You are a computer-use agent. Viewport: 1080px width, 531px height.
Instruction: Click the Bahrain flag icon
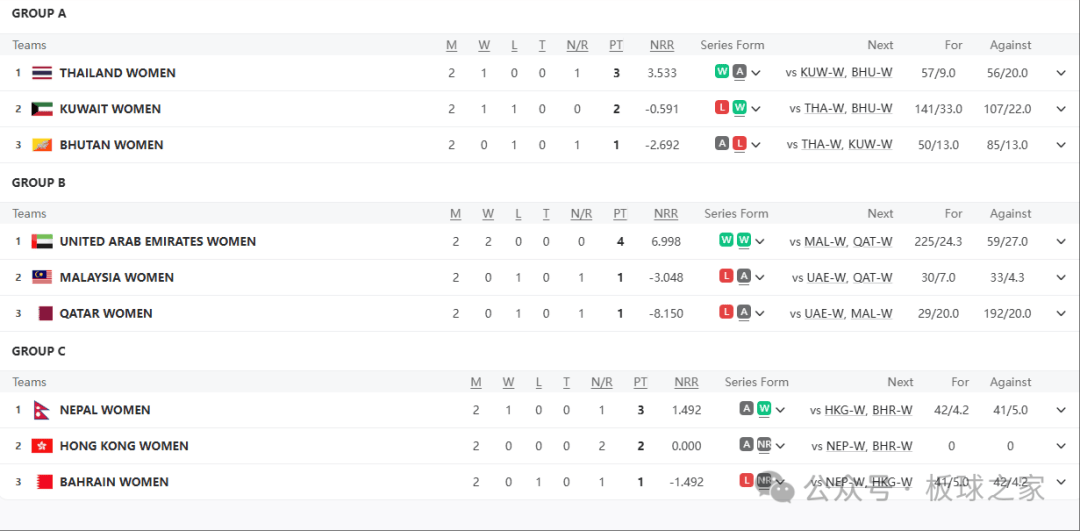(42, 482)
